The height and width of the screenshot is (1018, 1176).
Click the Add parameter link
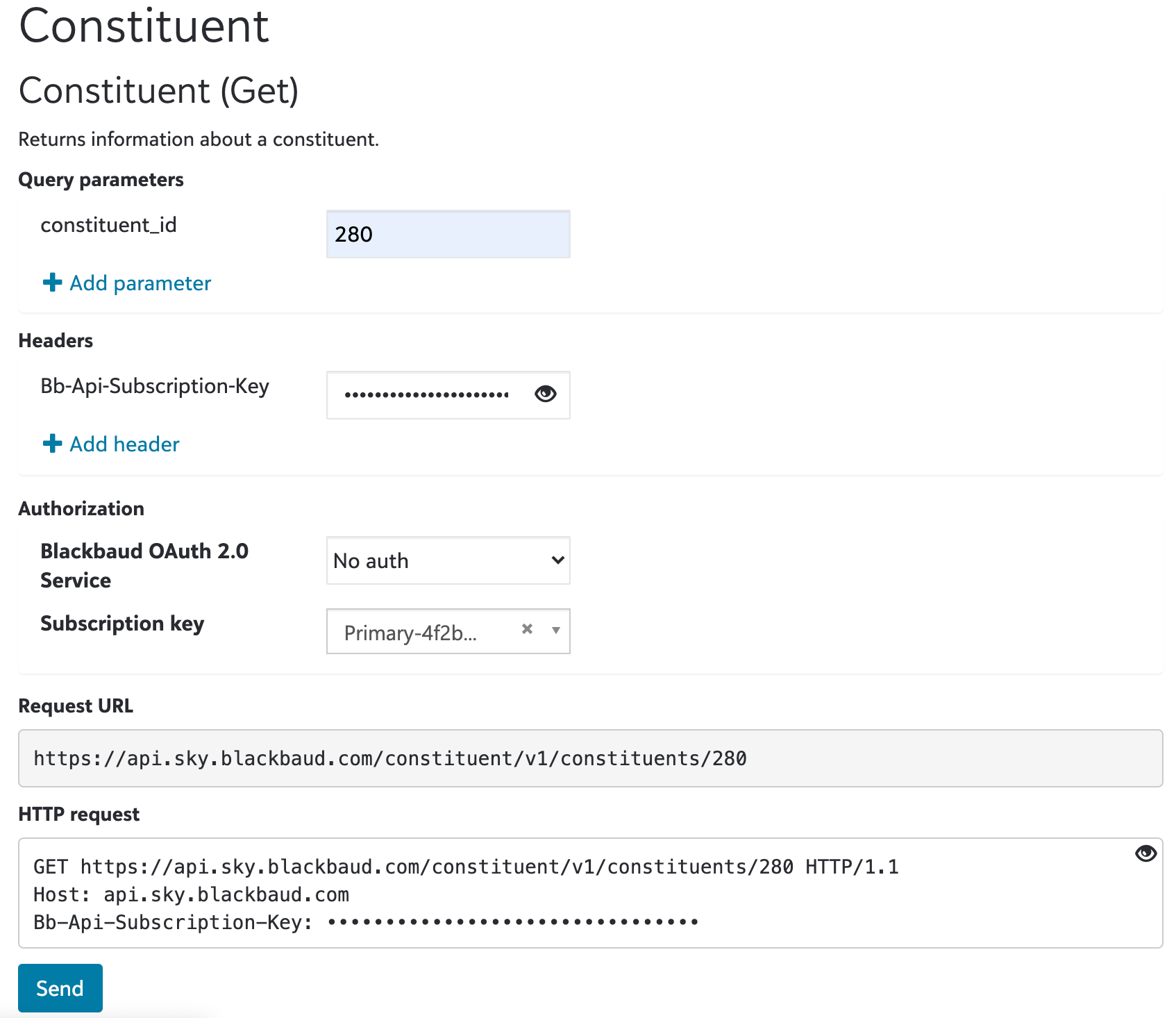(x=140, y=283)
